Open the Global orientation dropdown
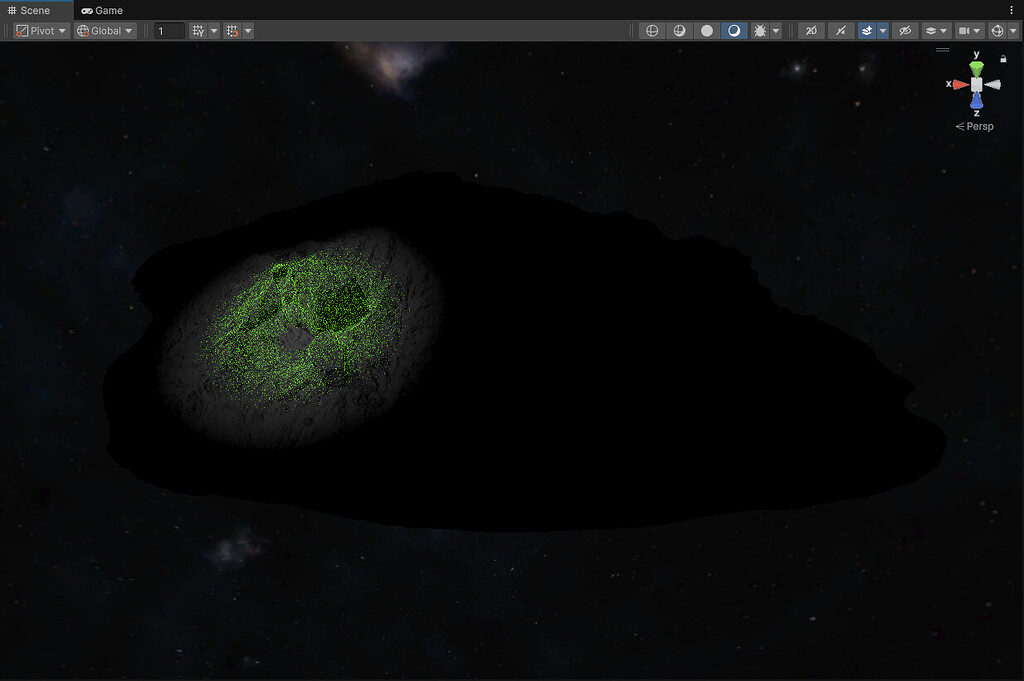This screenshot has height=681, width=1024. click(x=104, y=30)
